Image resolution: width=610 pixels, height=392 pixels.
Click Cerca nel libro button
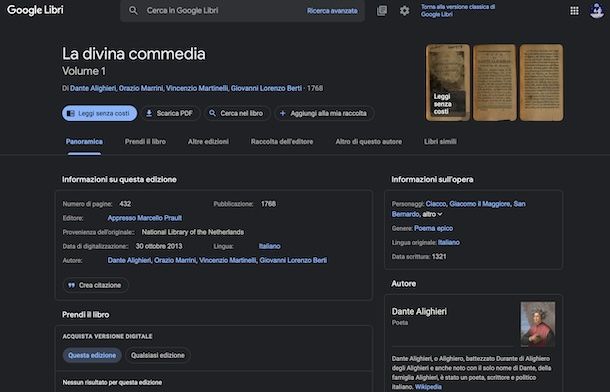pos(237,113)
